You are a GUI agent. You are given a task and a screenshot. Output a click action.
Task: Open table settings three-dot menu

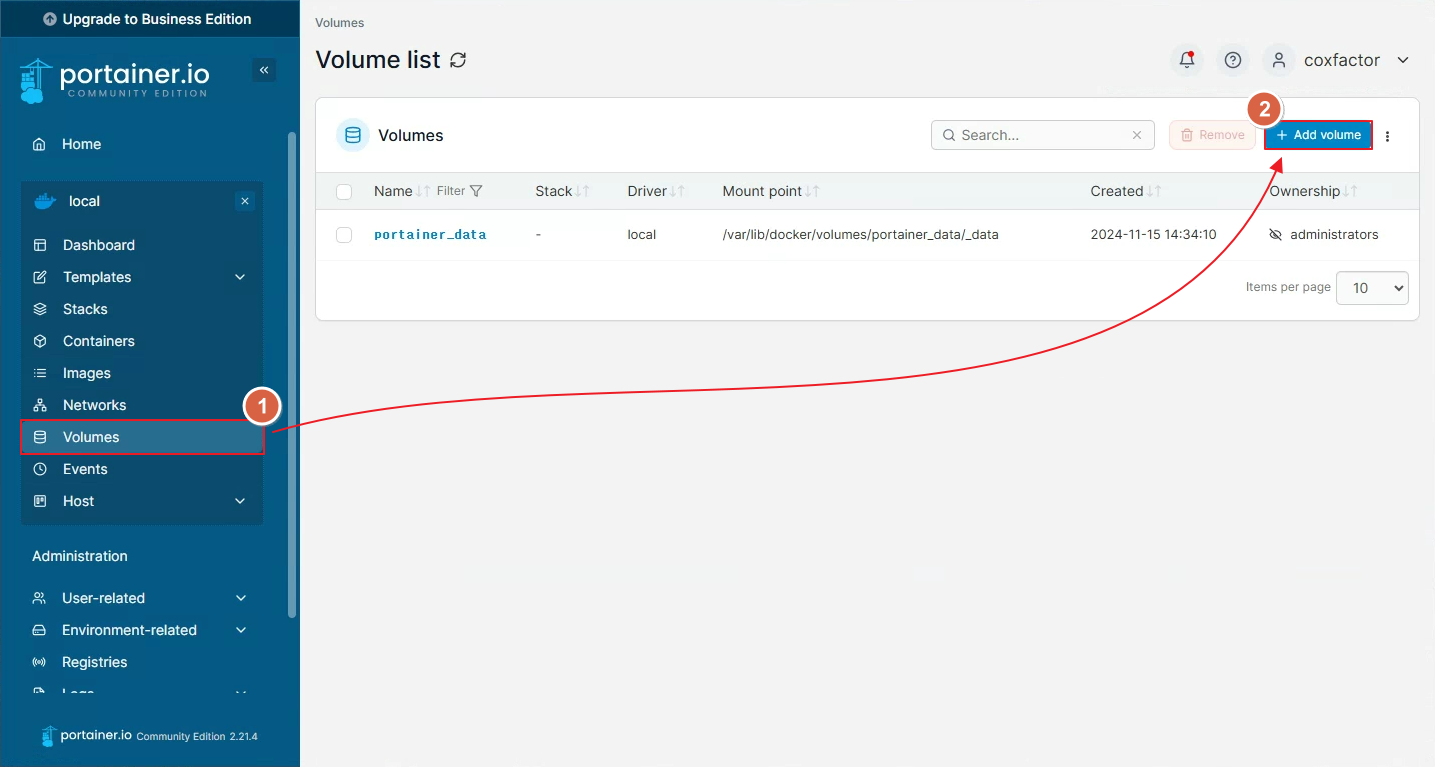click(x=1387, y=136)
